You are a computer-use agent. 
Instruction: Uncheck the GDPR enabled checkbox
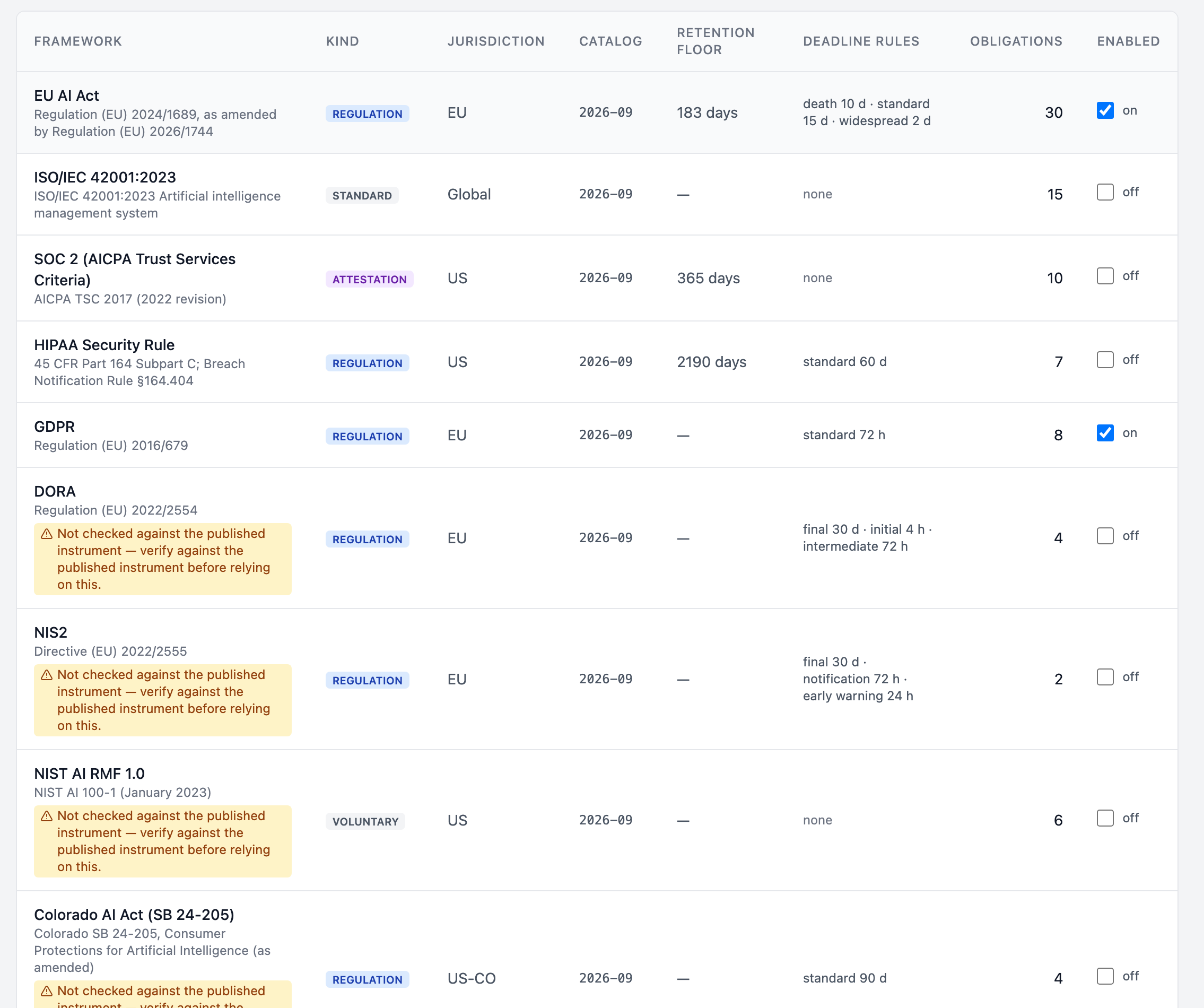click(1105, 433)
